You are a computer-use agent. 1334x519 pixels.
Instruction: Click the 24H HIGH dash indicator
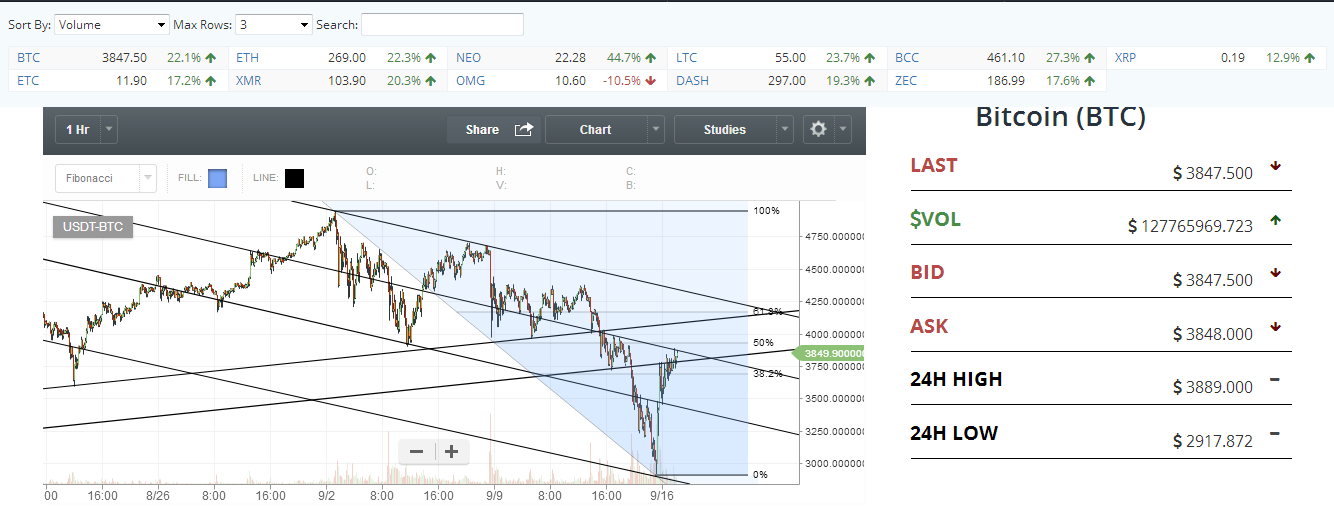[1275, 379]
